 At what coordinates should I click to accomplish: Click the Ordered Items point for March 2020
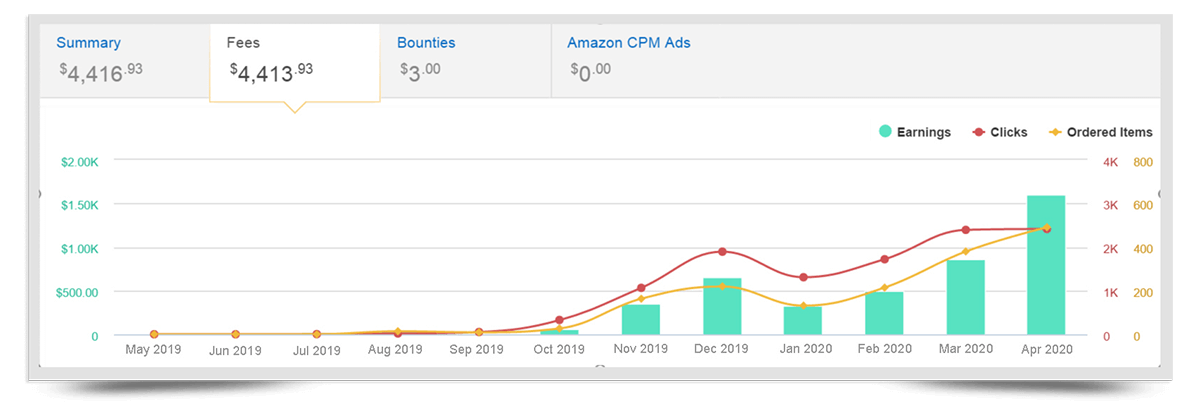coord(965,252)
